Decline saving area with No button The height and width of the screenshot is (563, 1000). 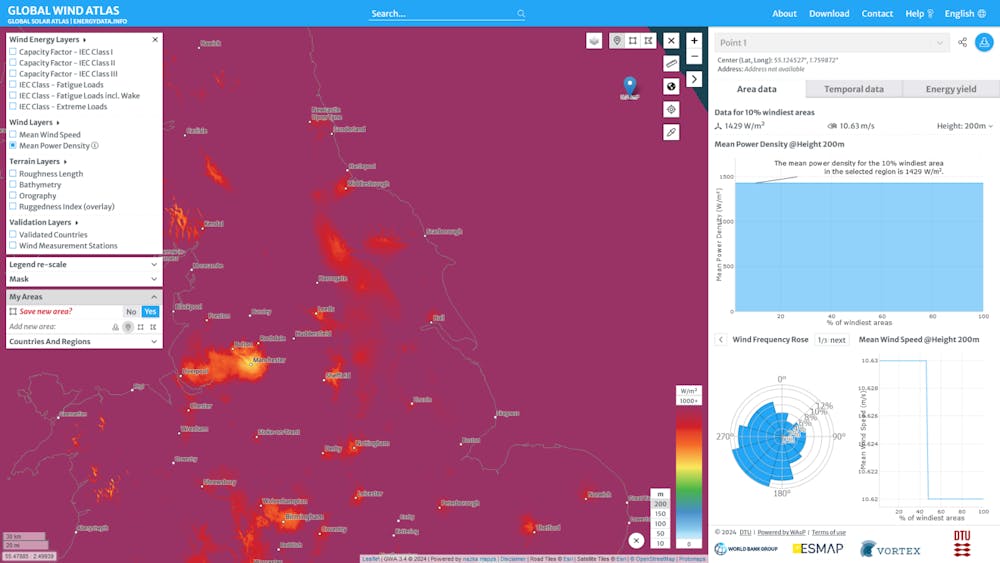[x=131, y=312]
